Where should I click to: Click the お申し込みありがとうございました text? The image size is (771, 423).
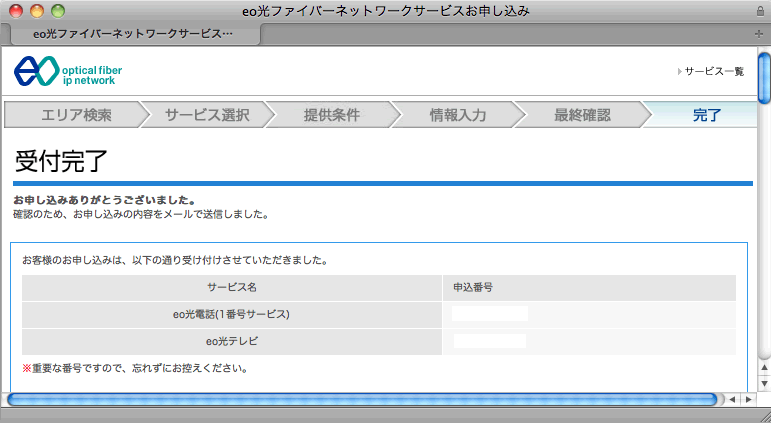105,200
